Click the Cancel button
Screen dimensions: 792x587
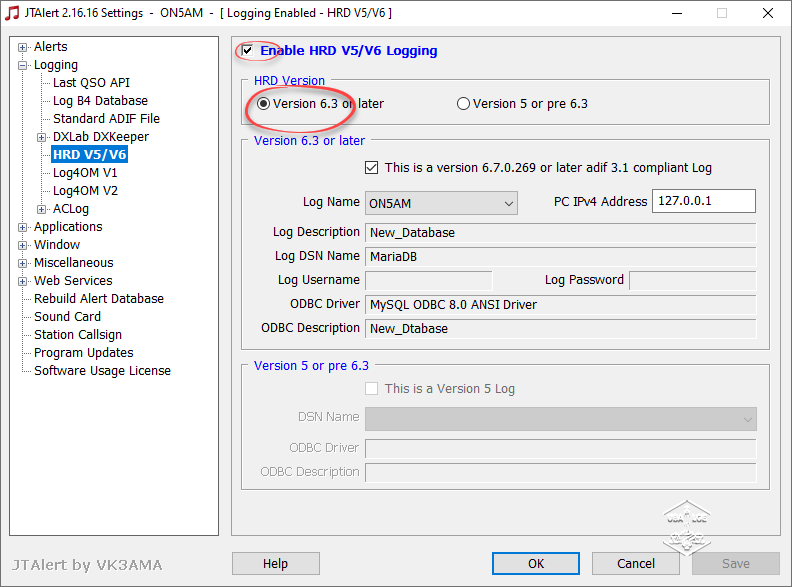[635, 563]
